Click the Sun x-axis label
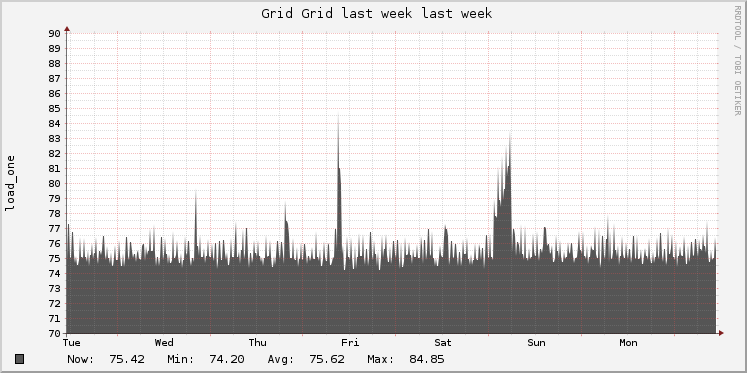The height and width of the screenshot is (373, 747). click(x=536, y=343)
